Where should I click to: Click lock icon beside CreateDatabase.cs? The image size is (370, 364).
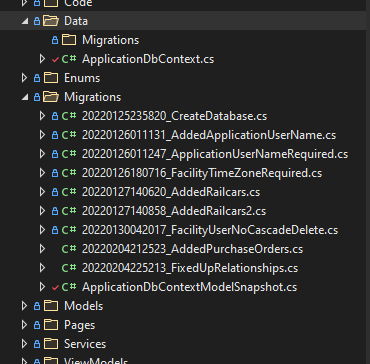tap(55, 116)
